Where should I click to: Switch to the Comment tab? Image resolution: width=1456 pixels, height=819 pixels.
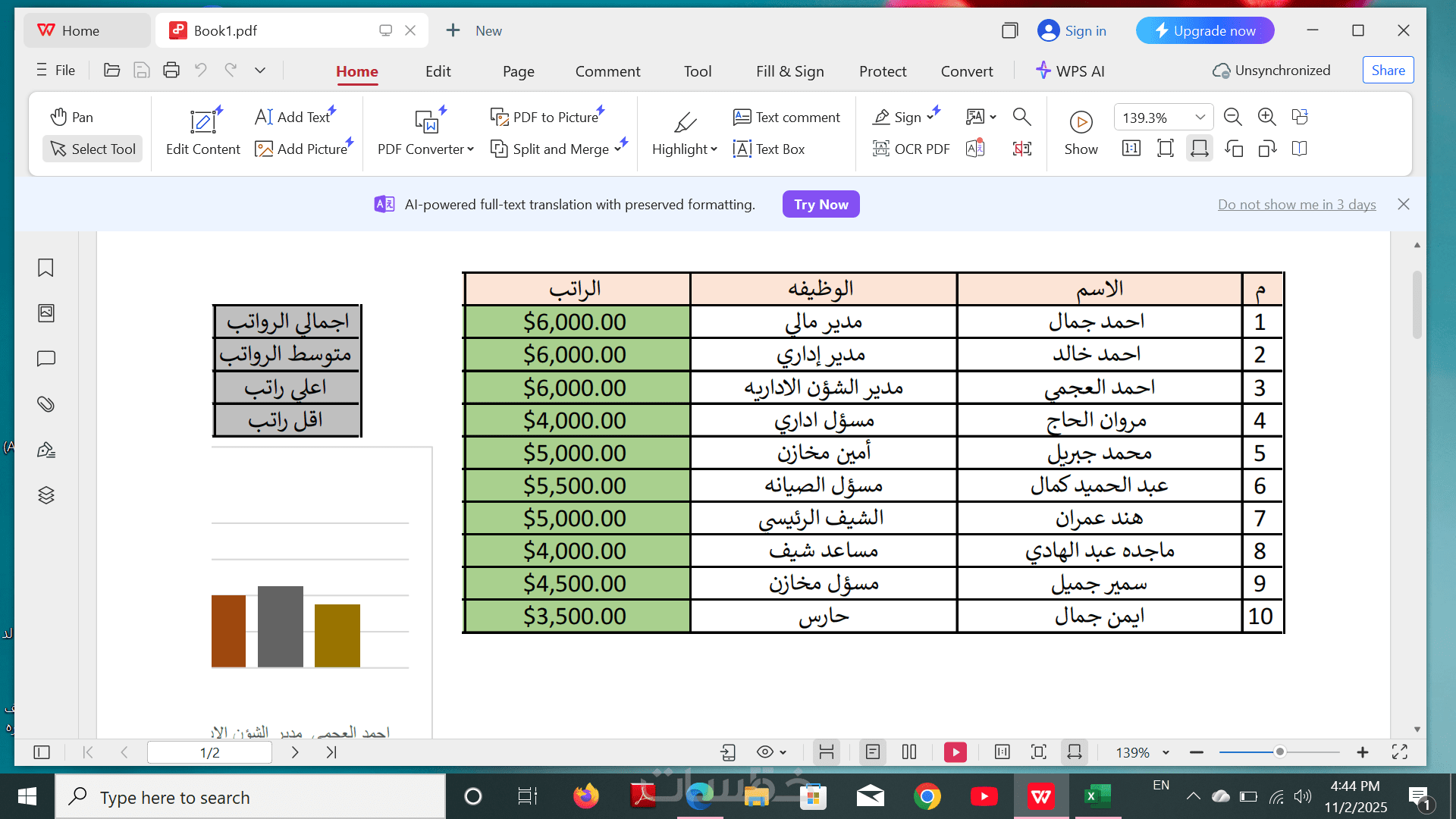(x=607, y=71)
